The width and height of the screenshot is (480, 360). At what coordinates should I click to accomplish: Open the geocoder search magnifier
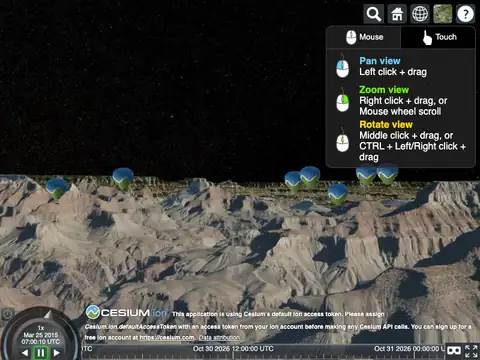pos(374,14)
